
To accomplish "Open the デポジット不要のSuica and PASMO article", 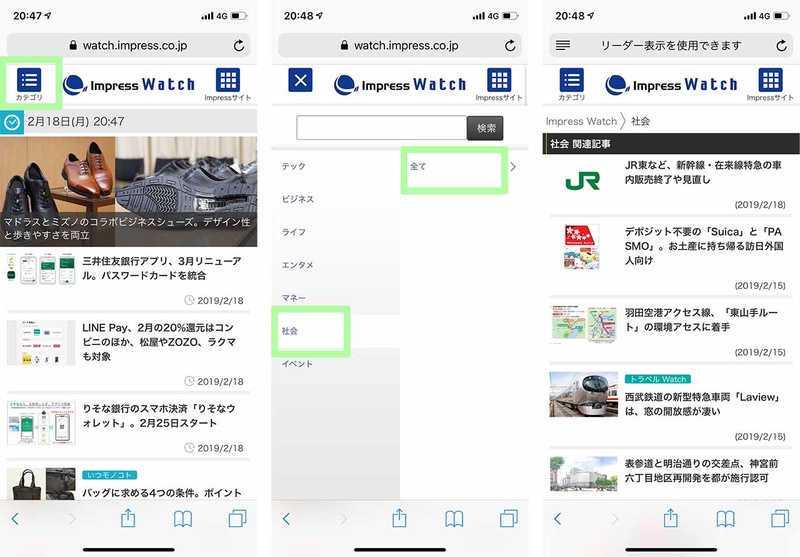I will point(704,246).
